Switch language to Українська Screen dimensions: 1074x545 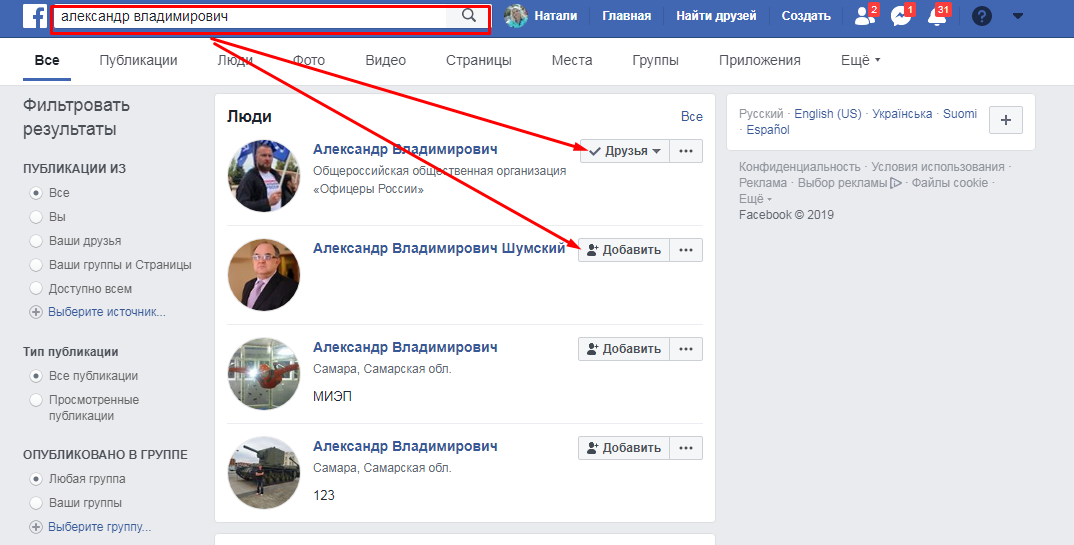coord(902,114)
